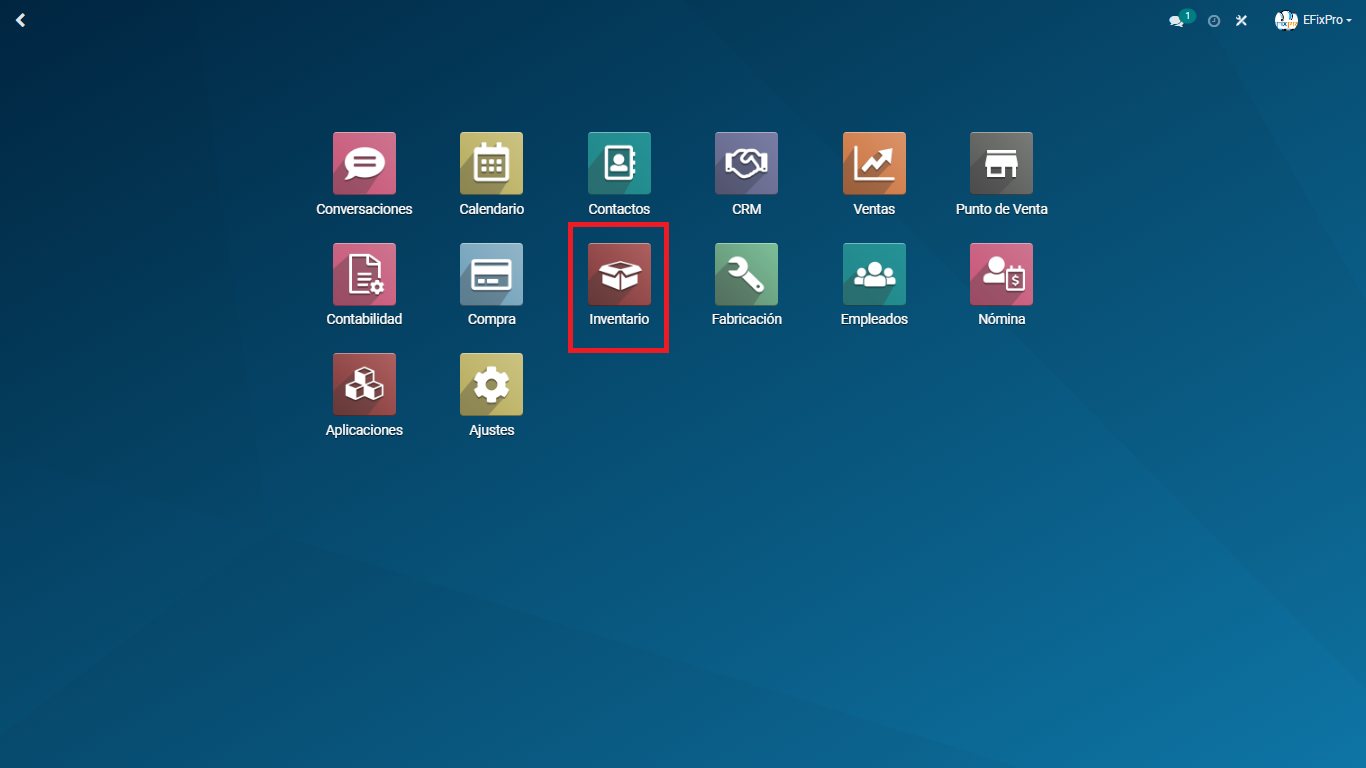The height and width of the screenshot is (768, 1366).
Task: Open the Fabricación wrench app
Action: click(x=746, y=274)
